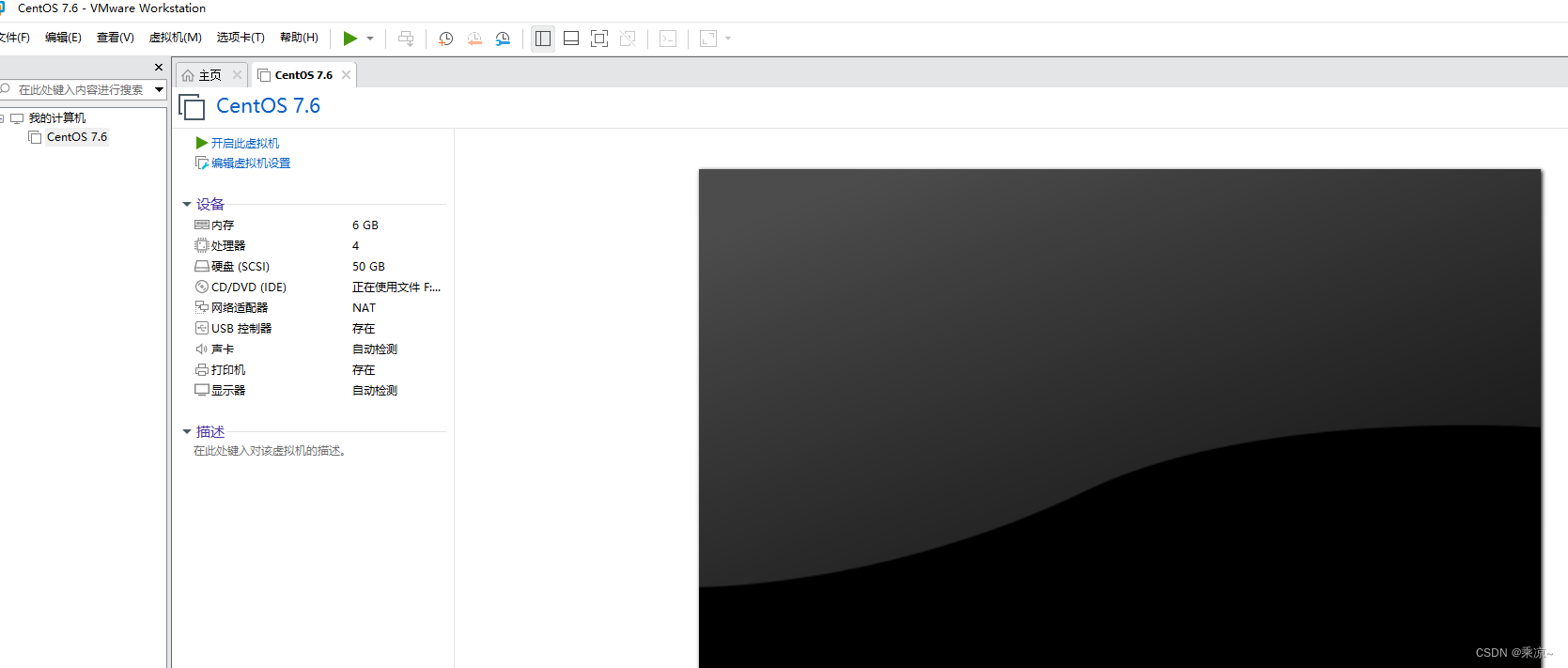The width and height of the screenshot is (1568, 668).
Task: Click the 网络适配器 device icon
Action: (202, 308)
